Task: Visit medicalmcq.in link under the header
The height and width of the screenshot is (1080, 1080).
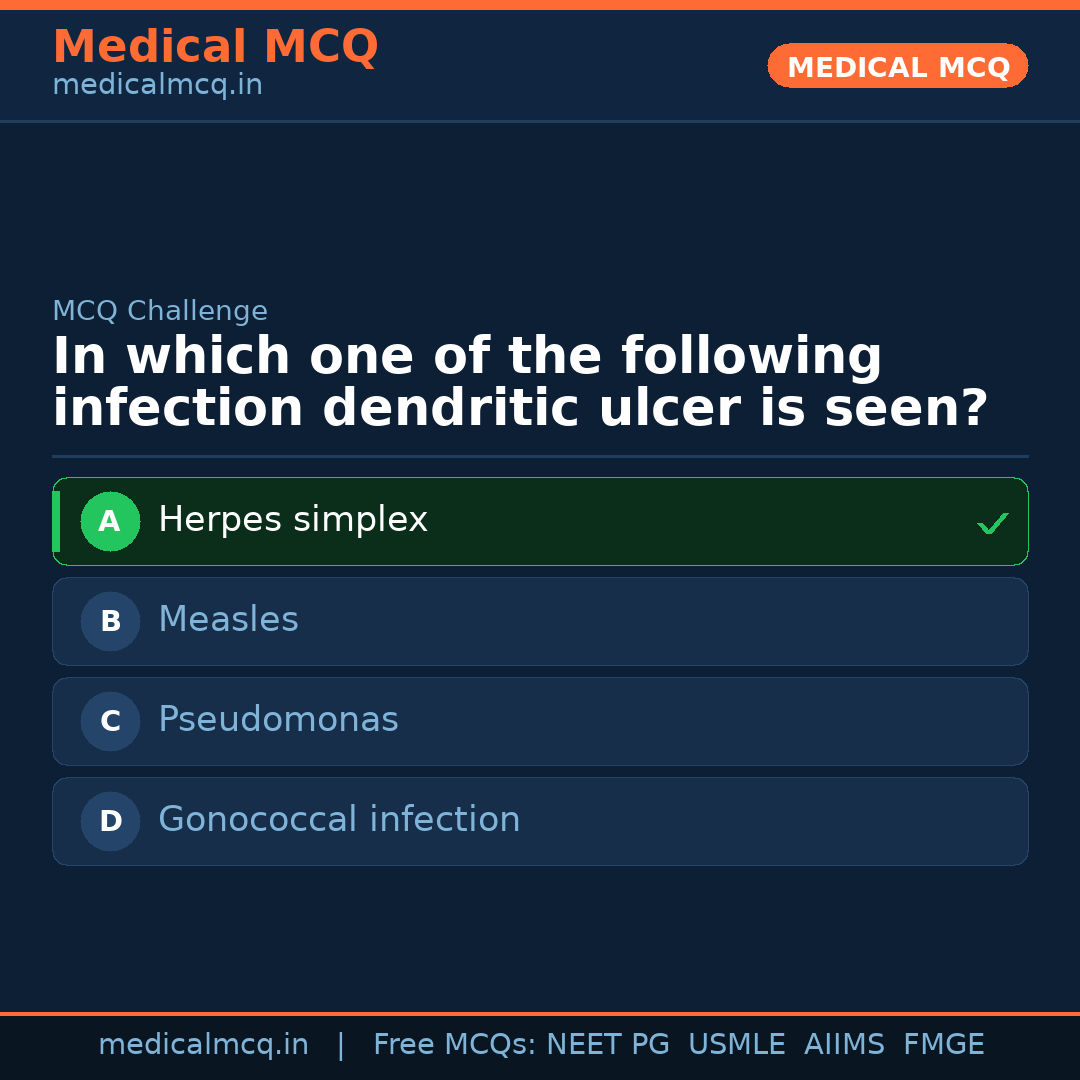Action: (157, 85)
